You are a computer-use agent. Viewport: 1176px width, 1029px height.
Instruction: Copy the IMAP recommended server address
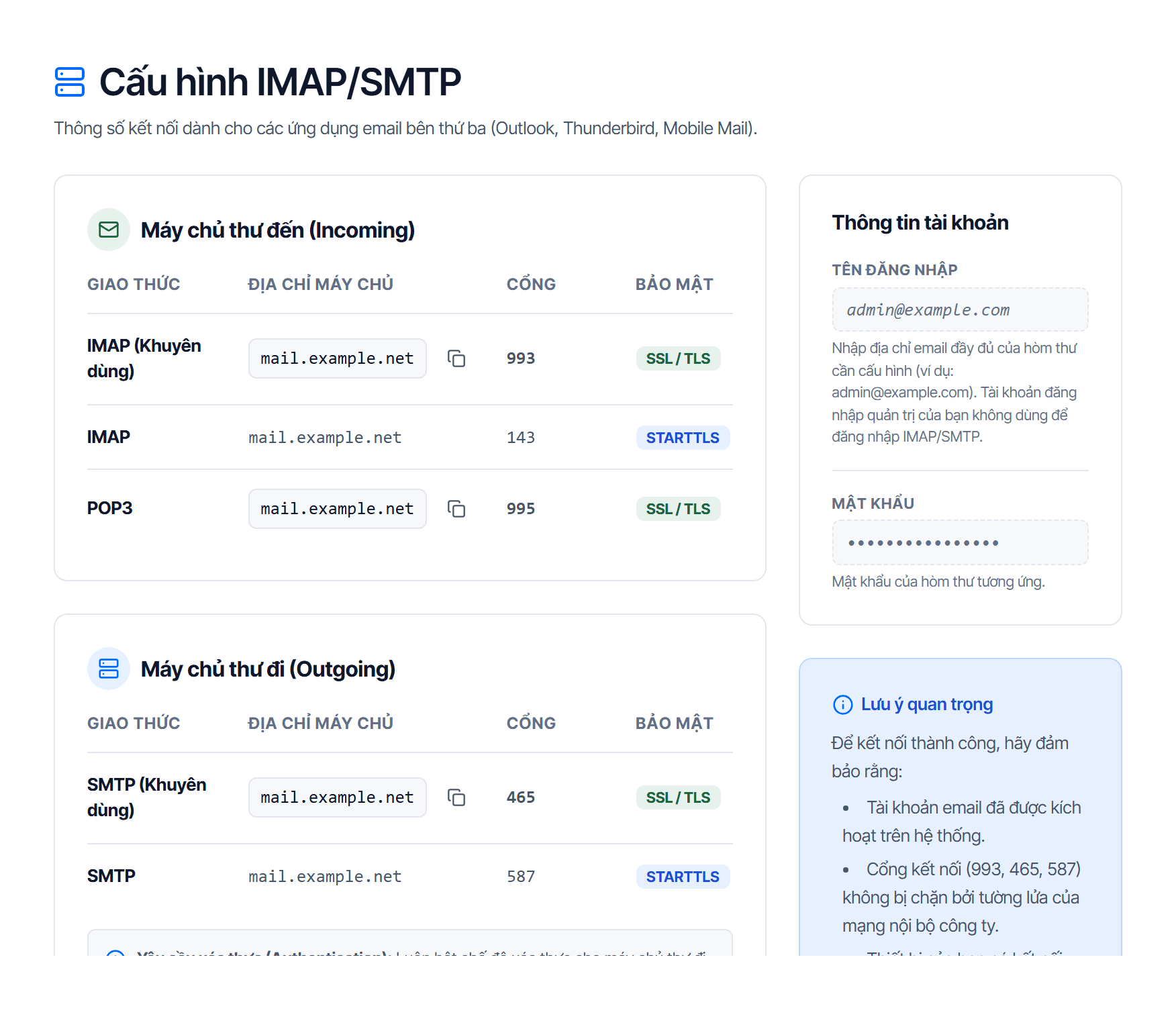456,358
